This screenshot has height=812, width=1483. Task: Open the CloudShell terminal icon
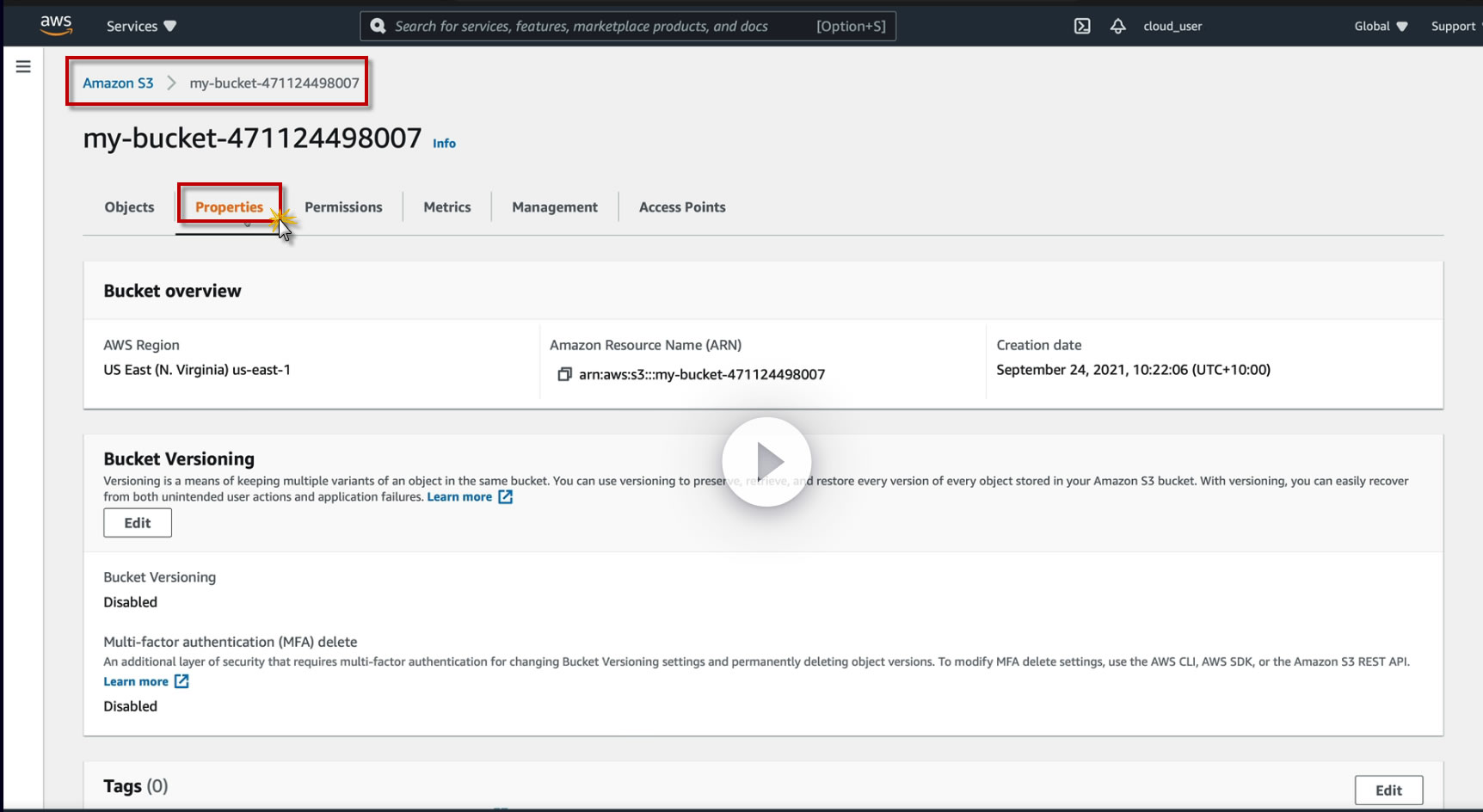click(1082, 26)
